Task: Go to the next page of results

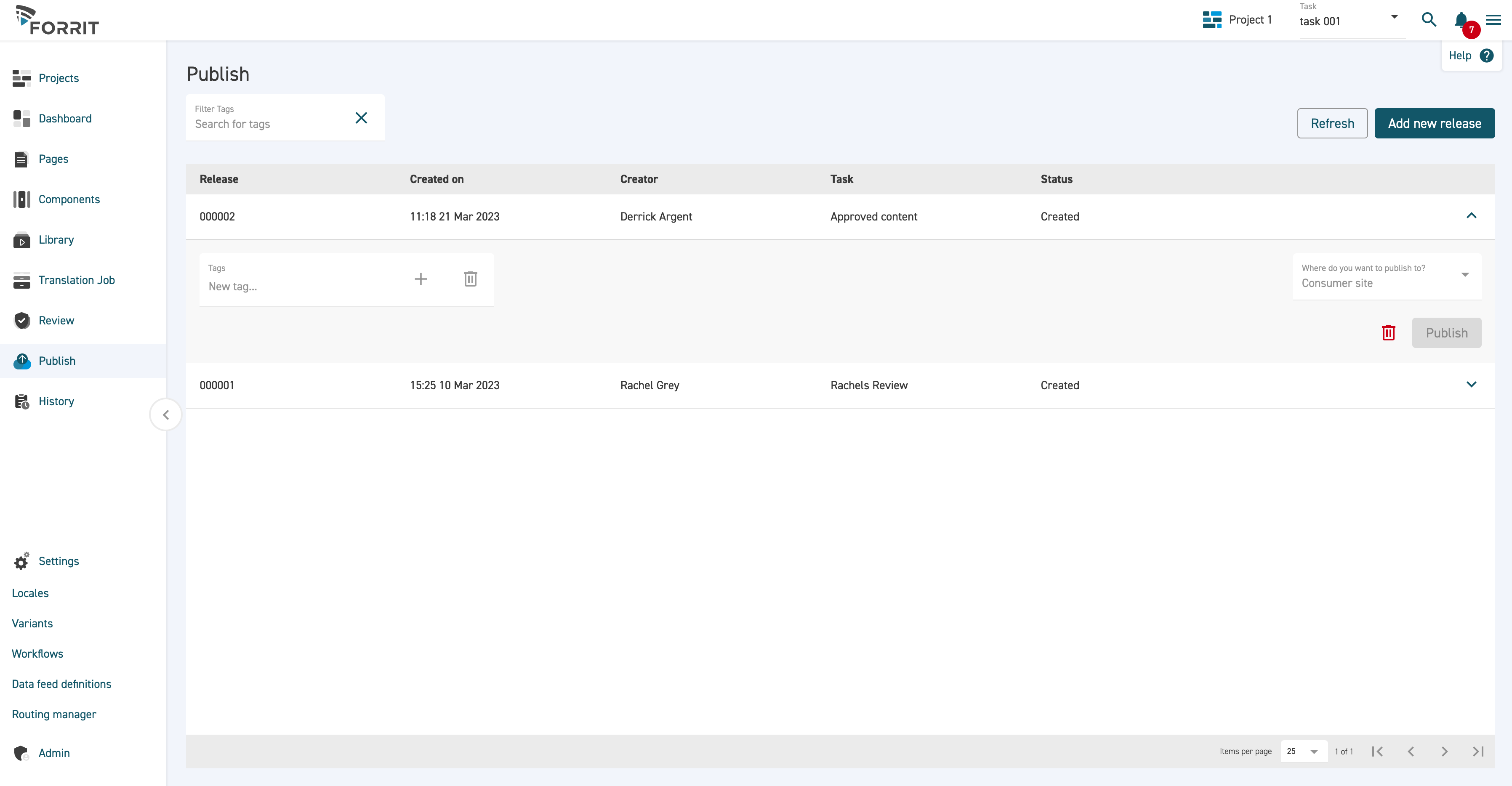Action: [1444, 751]
